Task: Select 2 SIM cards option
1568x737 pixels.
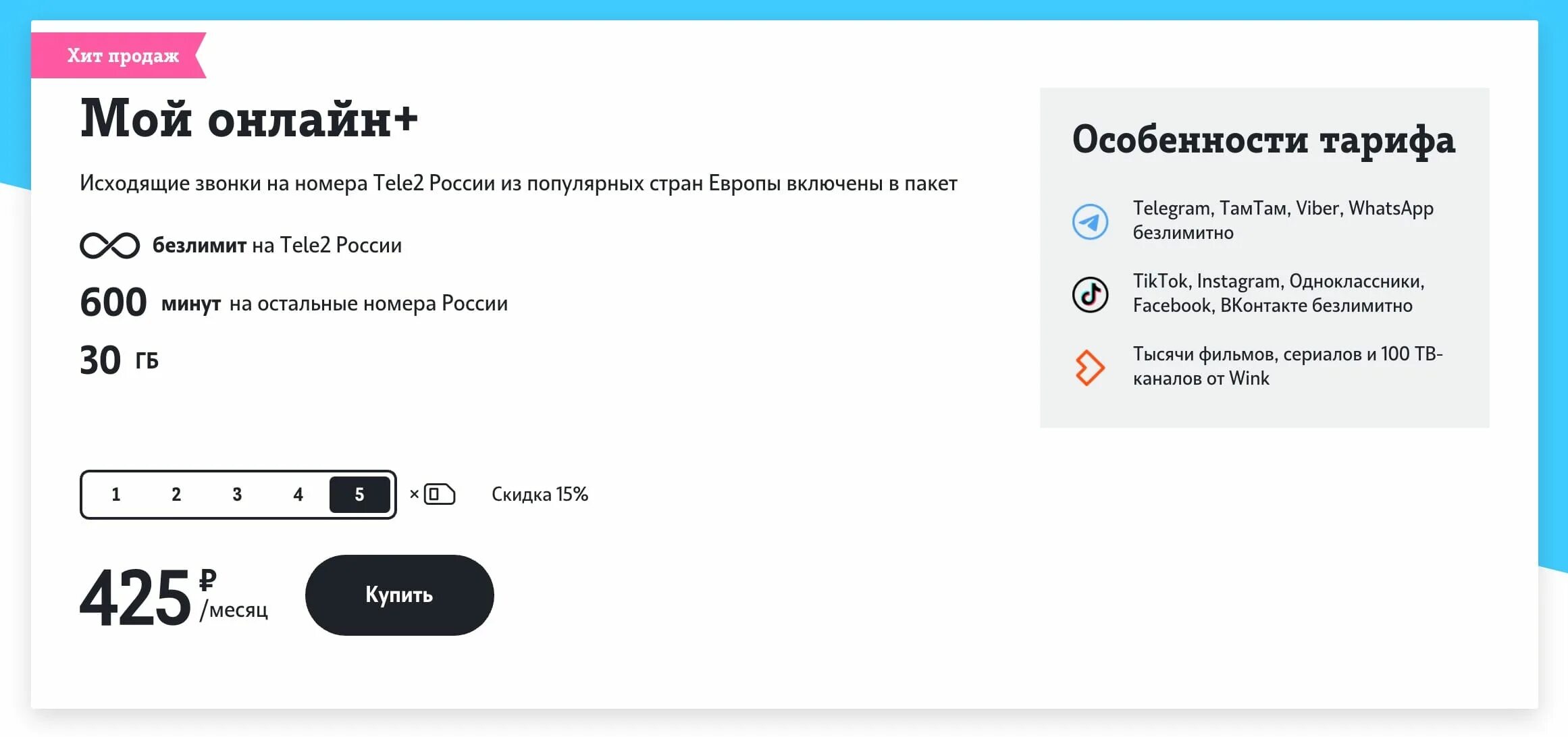Action: (x=176, y=495)
